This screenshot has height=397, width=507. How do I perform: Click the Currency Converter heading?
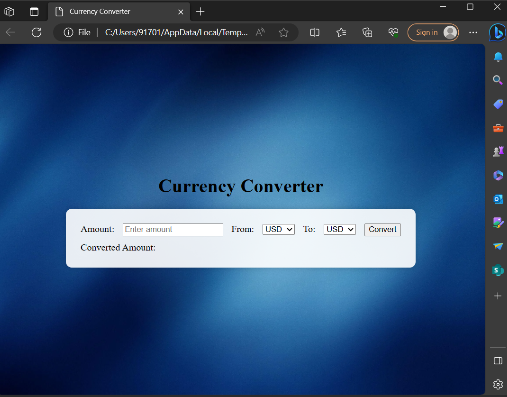pos(241,186)
